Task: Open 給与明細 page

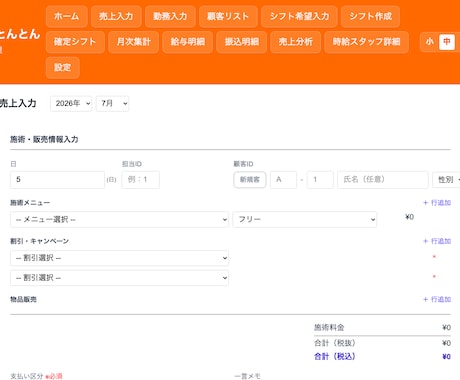Action: coord(187,42)
